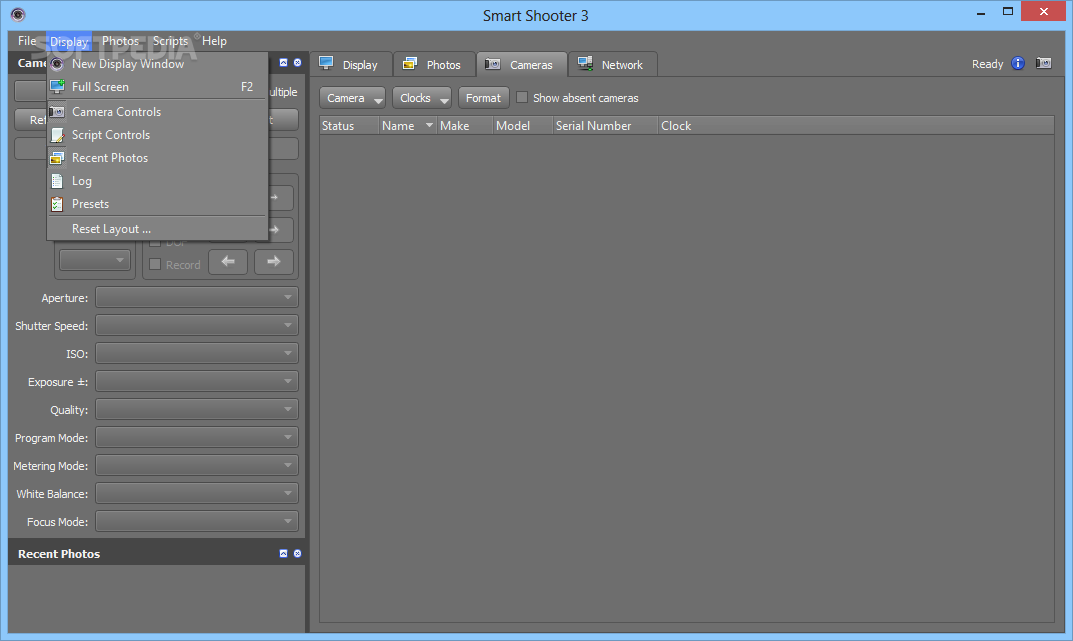Image resolution: width=1073 pixels, height=641 pixels.
Task: Open the Scripts menu
Action: (170, 41)
